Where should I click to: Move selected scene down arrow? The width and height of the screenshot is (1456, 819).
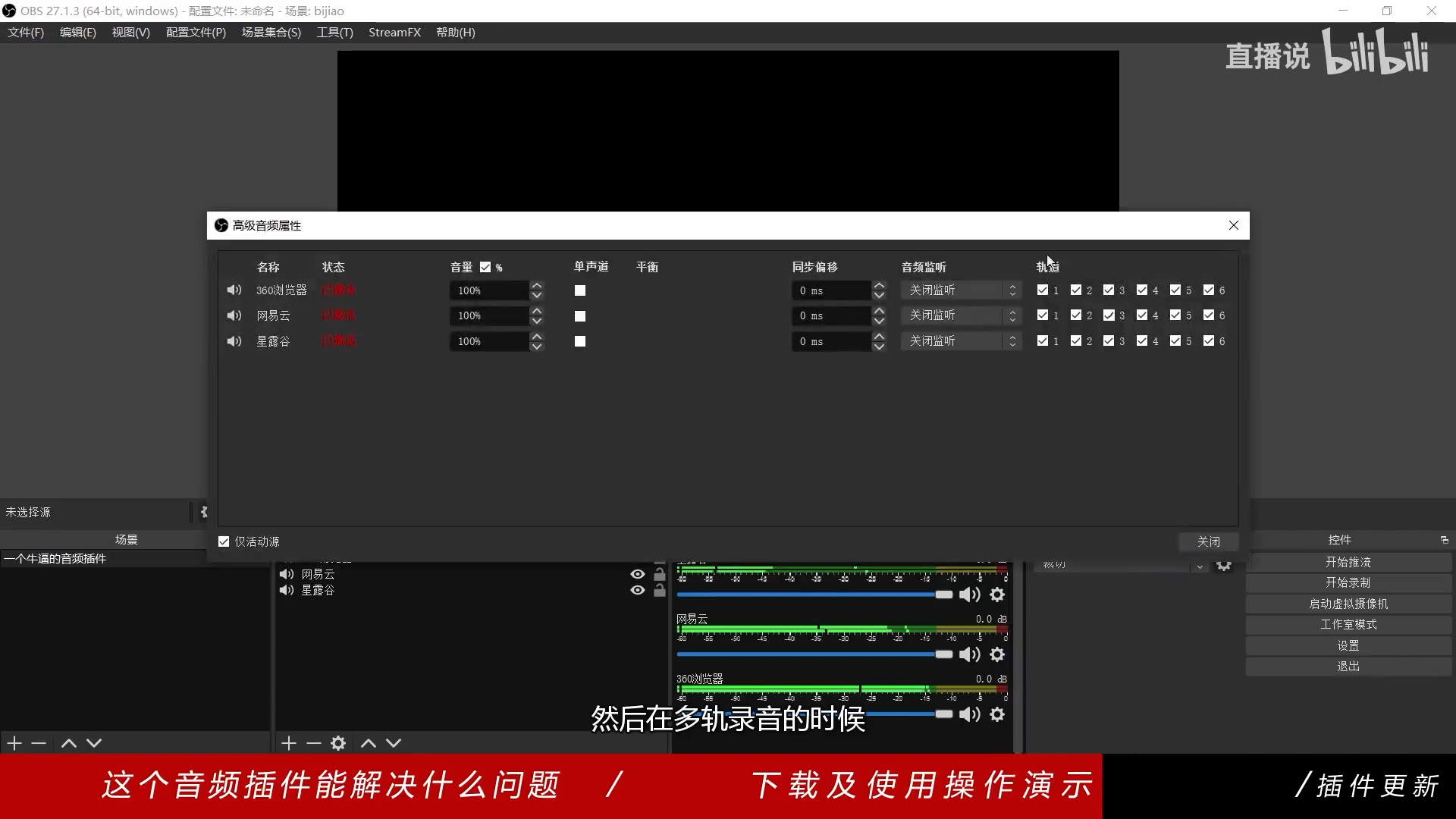tap(94, 743)
